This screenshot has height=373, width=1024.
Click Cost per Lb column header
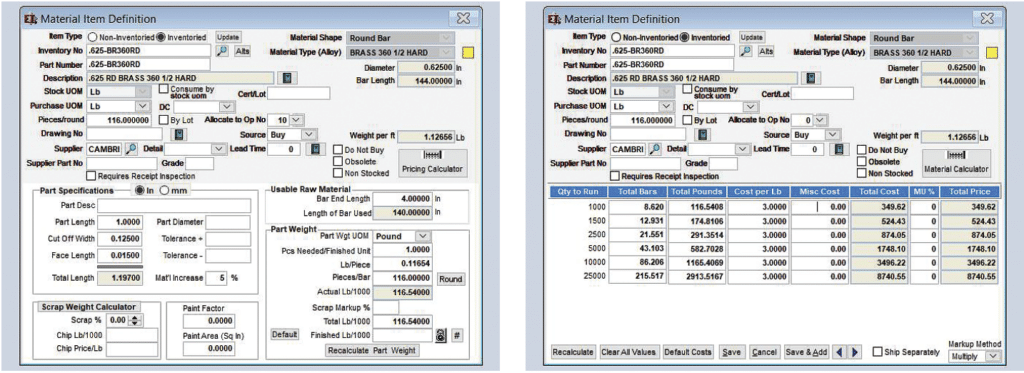[757, 192]
